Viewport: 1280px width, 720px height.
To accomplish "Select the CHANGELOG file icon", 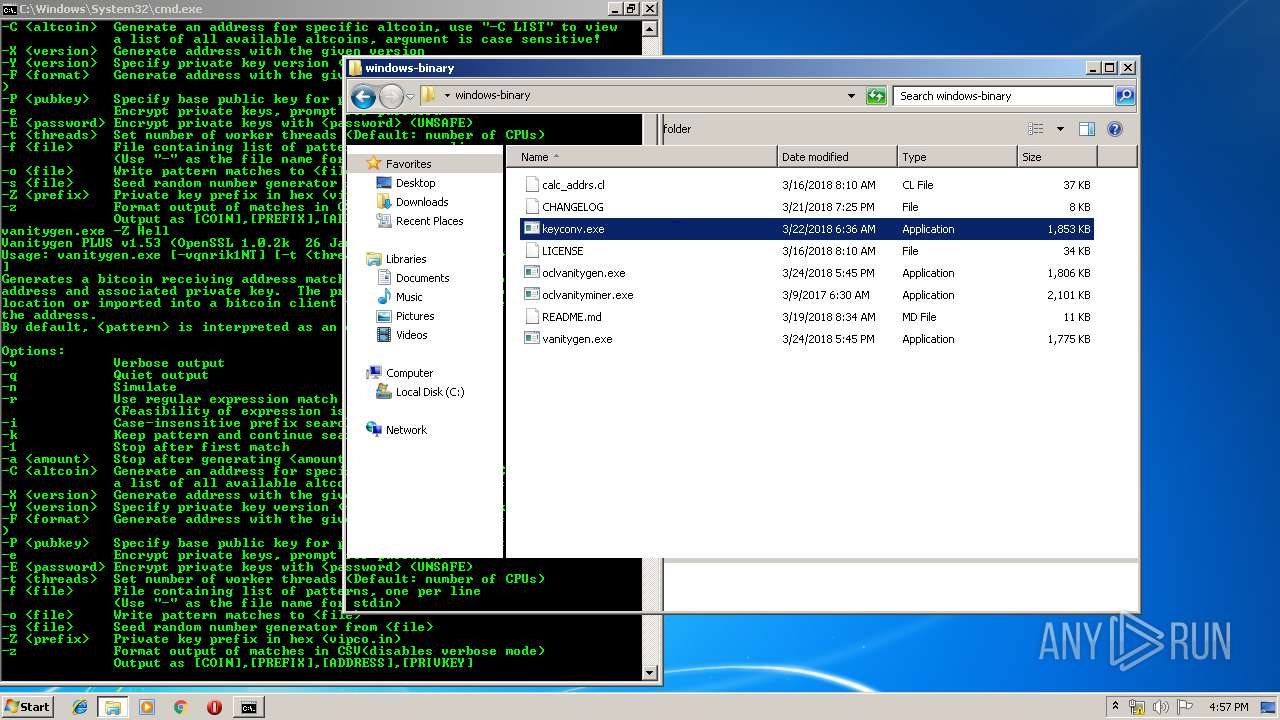I will pos(532,207).
